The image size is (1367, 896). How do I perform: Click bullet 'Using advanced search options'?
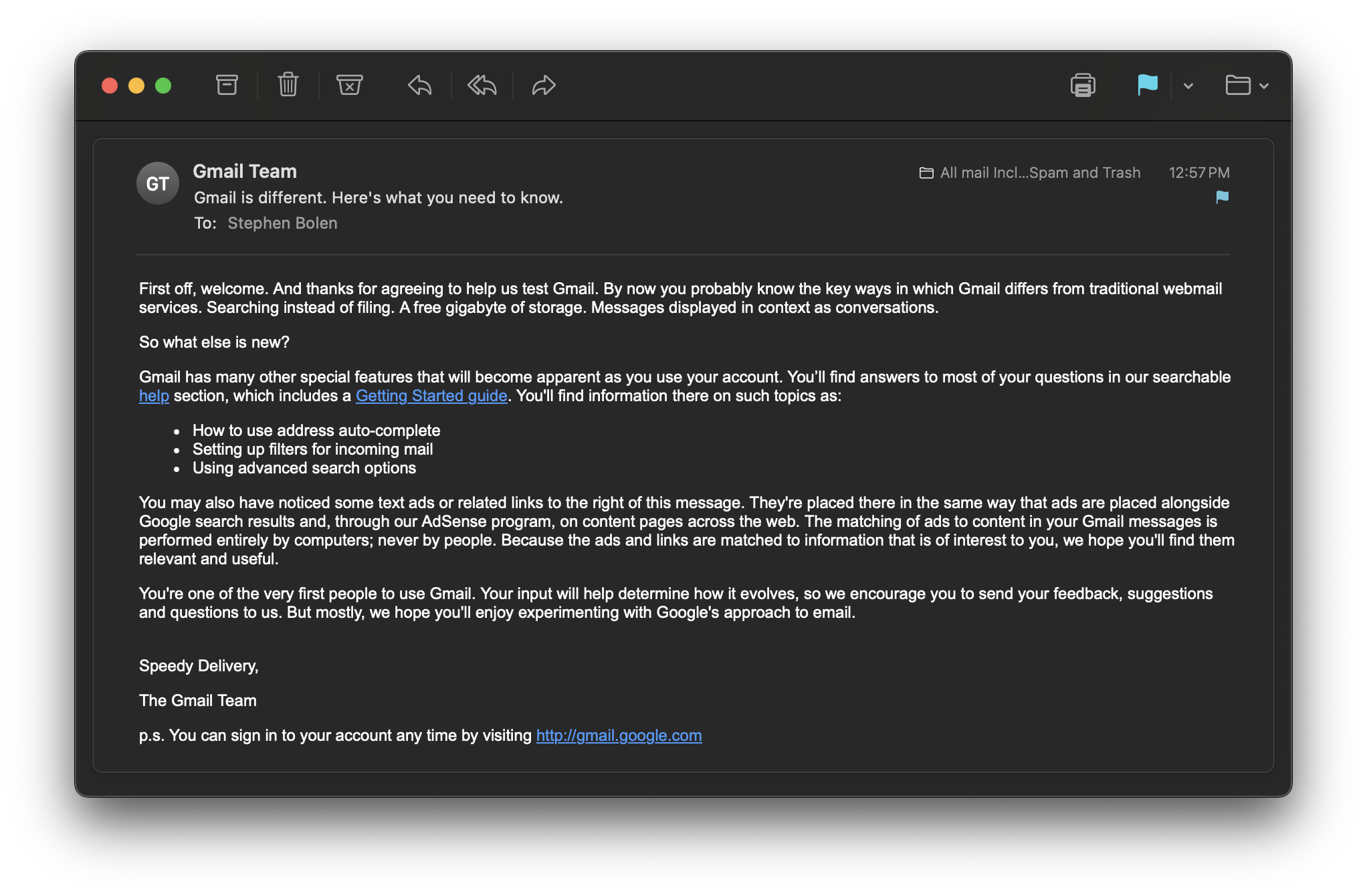coord(304,468)
